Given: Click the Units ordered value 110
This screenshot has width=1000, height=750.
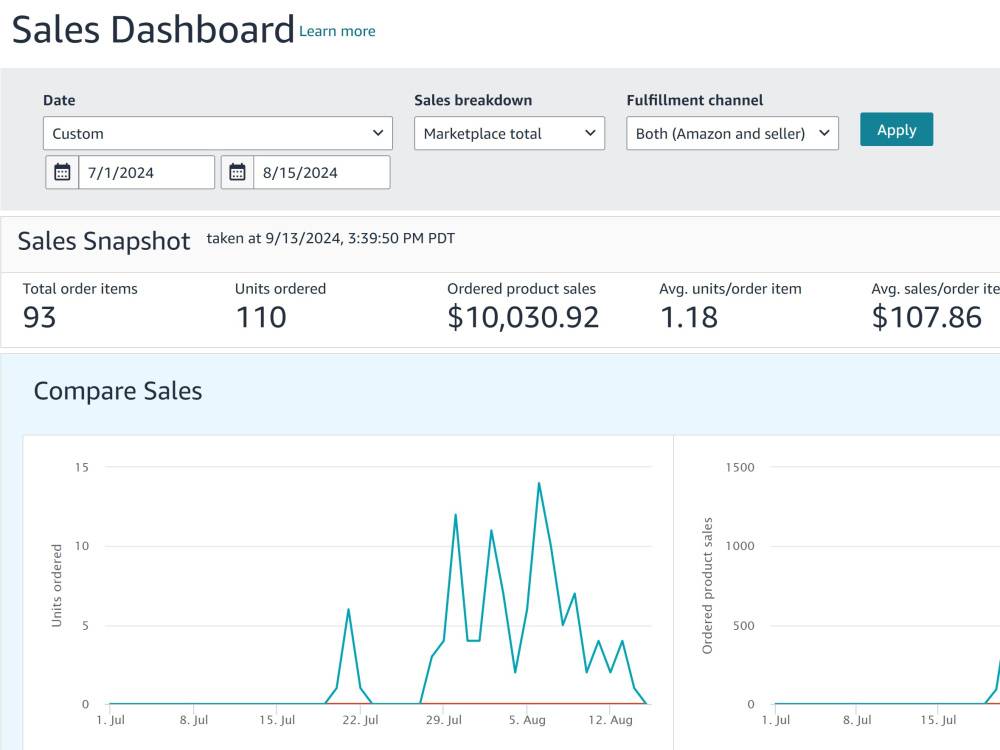Looking at the screenshot, I should [x=261, y=317].
